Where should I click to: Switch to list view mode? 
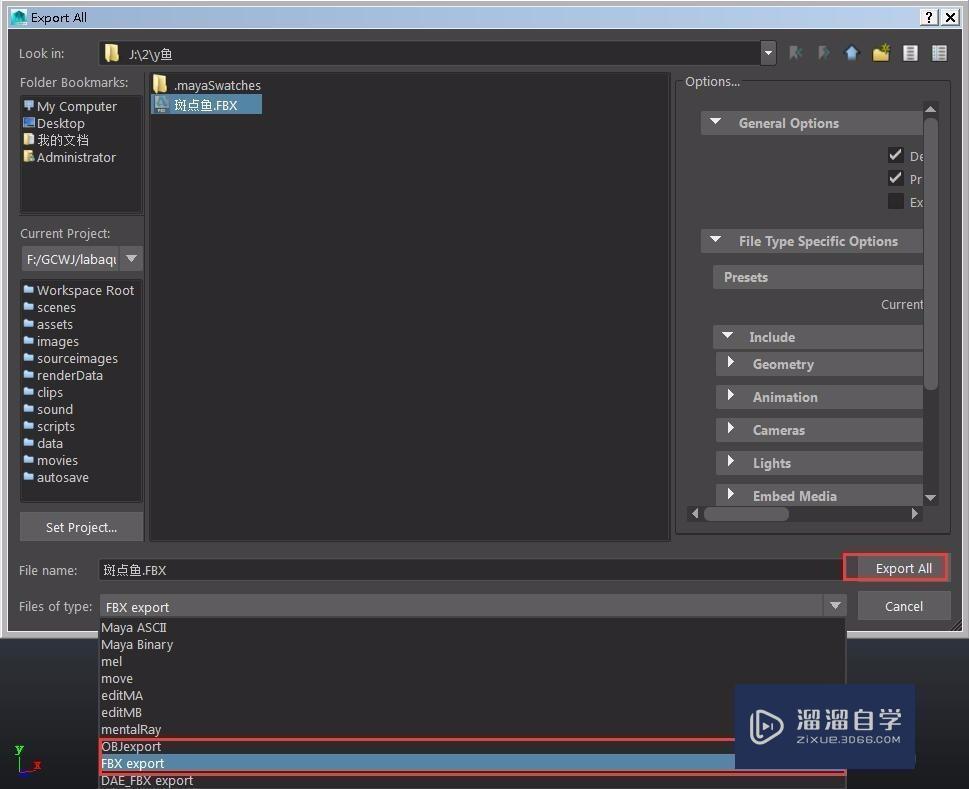point(910,53)
